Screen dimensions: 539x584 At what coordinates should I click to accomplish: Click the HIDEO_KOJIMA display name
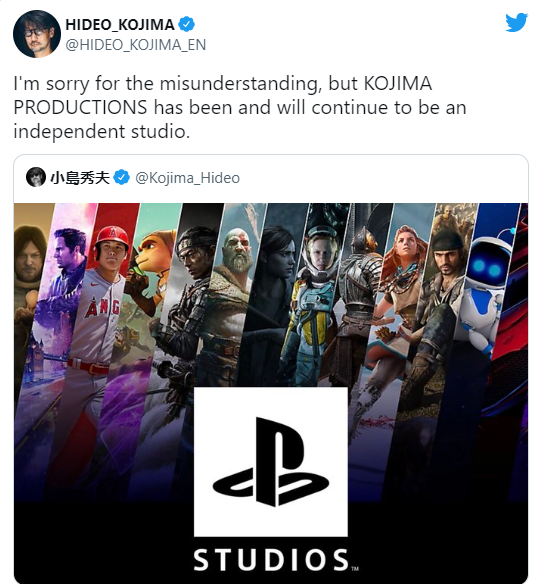[x=120, y=25]
